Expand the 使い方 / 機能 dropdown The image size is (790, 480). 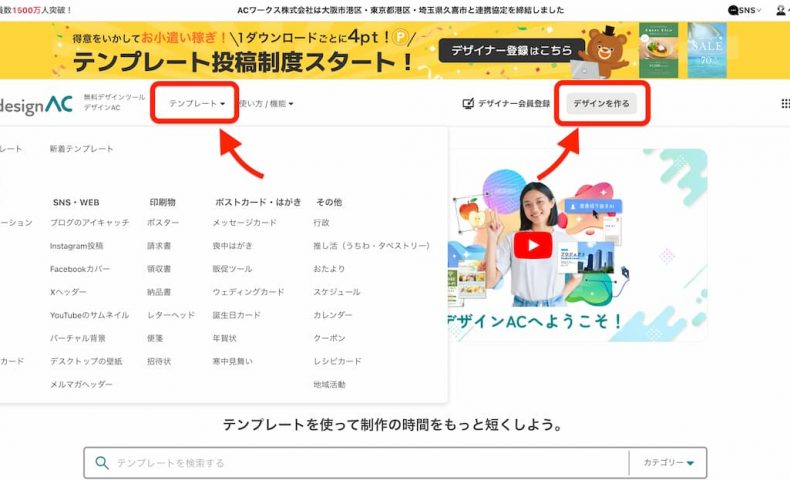[266, 104]
